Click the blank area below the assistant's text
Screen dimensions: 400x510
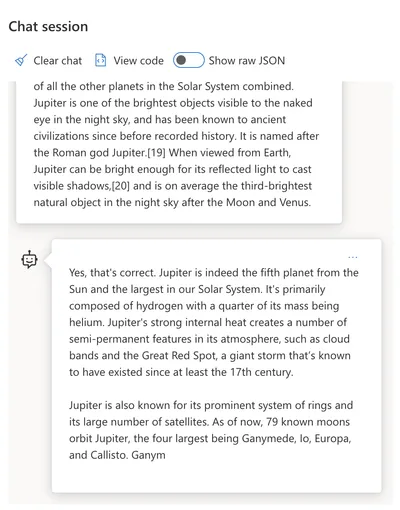pos(217,477)
